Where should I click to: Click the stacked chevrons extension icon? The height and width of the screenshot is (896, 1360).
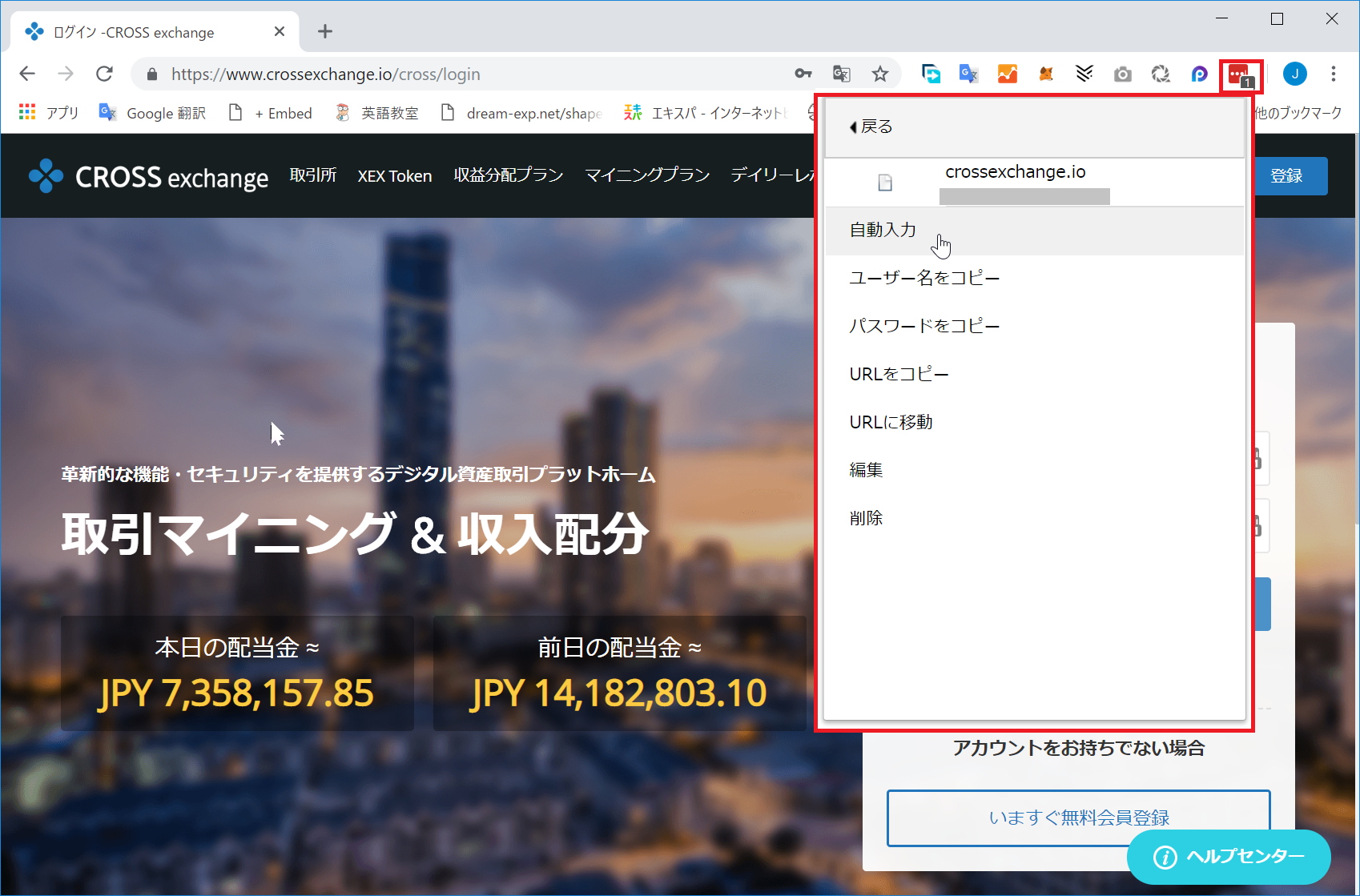[x=1084, y=74]
